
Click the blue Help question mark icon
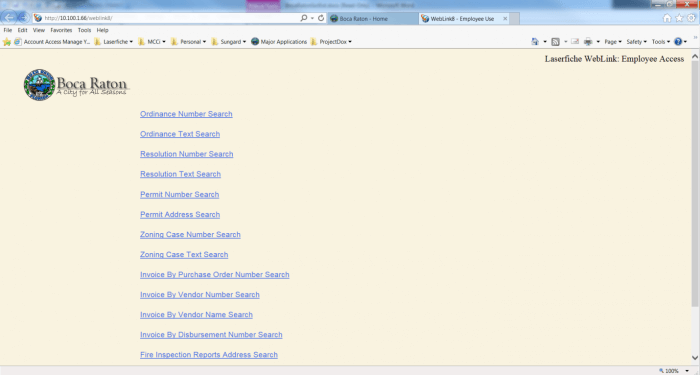pyautogui.click(x=678, y=42)
